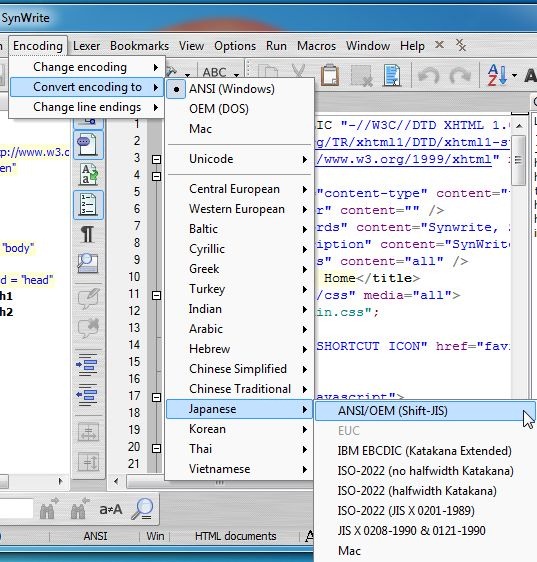Collapse fold marker at line 11
Viewport: 537px width, 562px height.
click(x=156, y=295)
